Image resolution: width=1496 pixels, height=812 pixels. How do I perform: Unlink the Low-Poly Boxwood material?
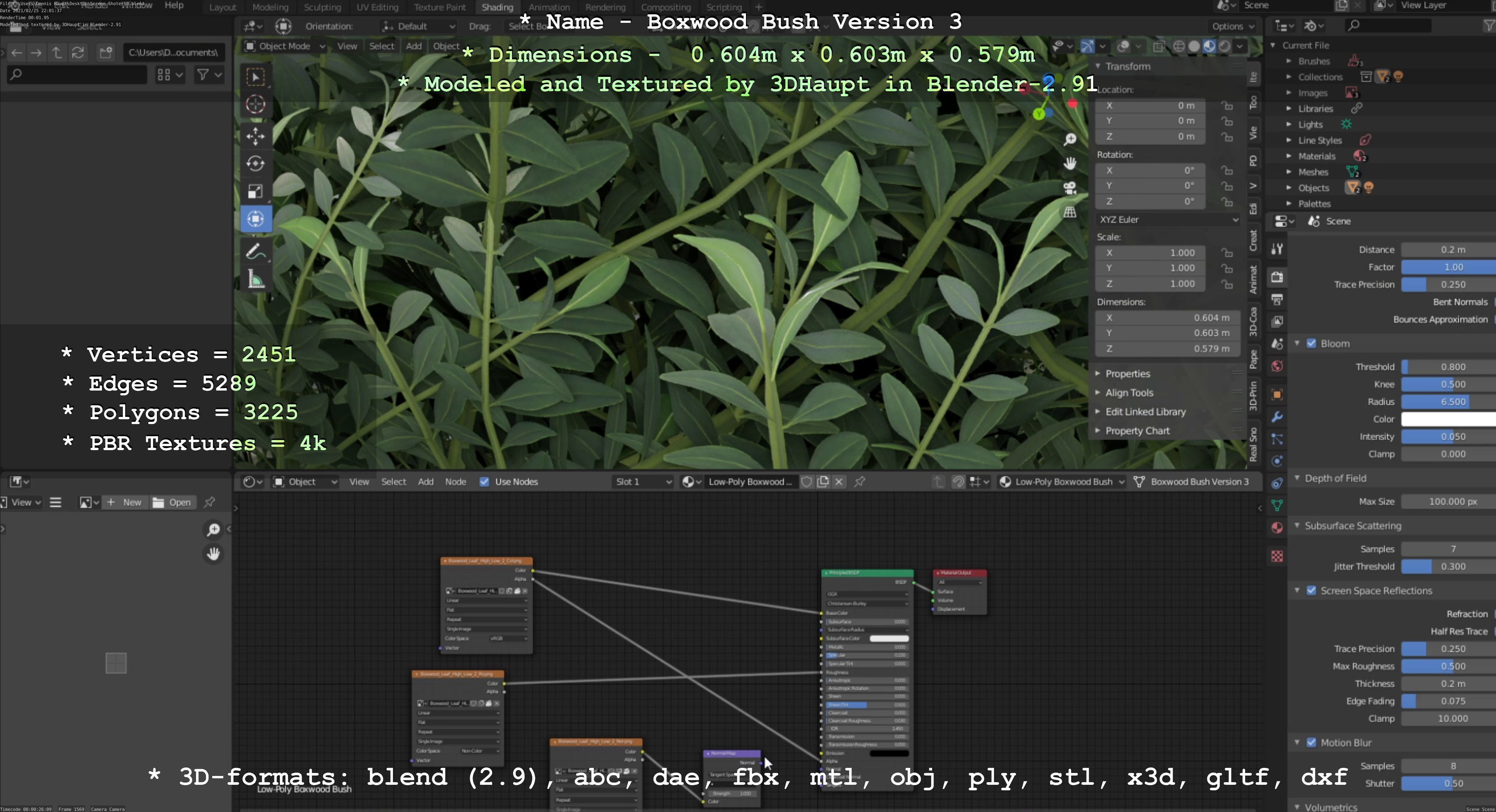pyautogui.click(x=839, y=482)
